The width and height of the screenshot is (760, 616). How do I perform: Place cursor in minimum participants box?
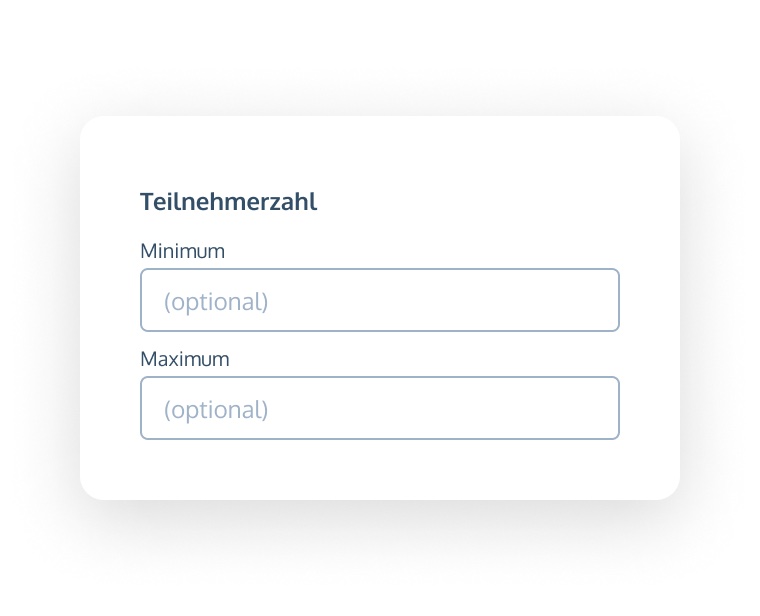[380, 300]
